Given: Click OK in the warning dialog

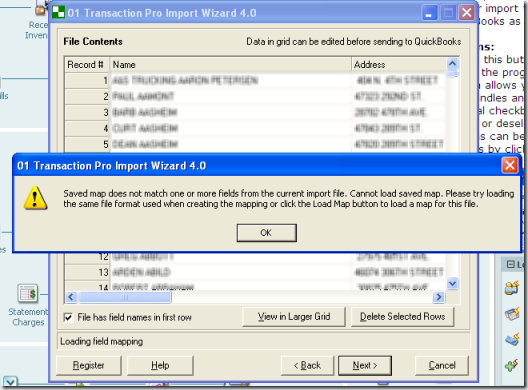Looking at the screenshot, I should [266, 233].
